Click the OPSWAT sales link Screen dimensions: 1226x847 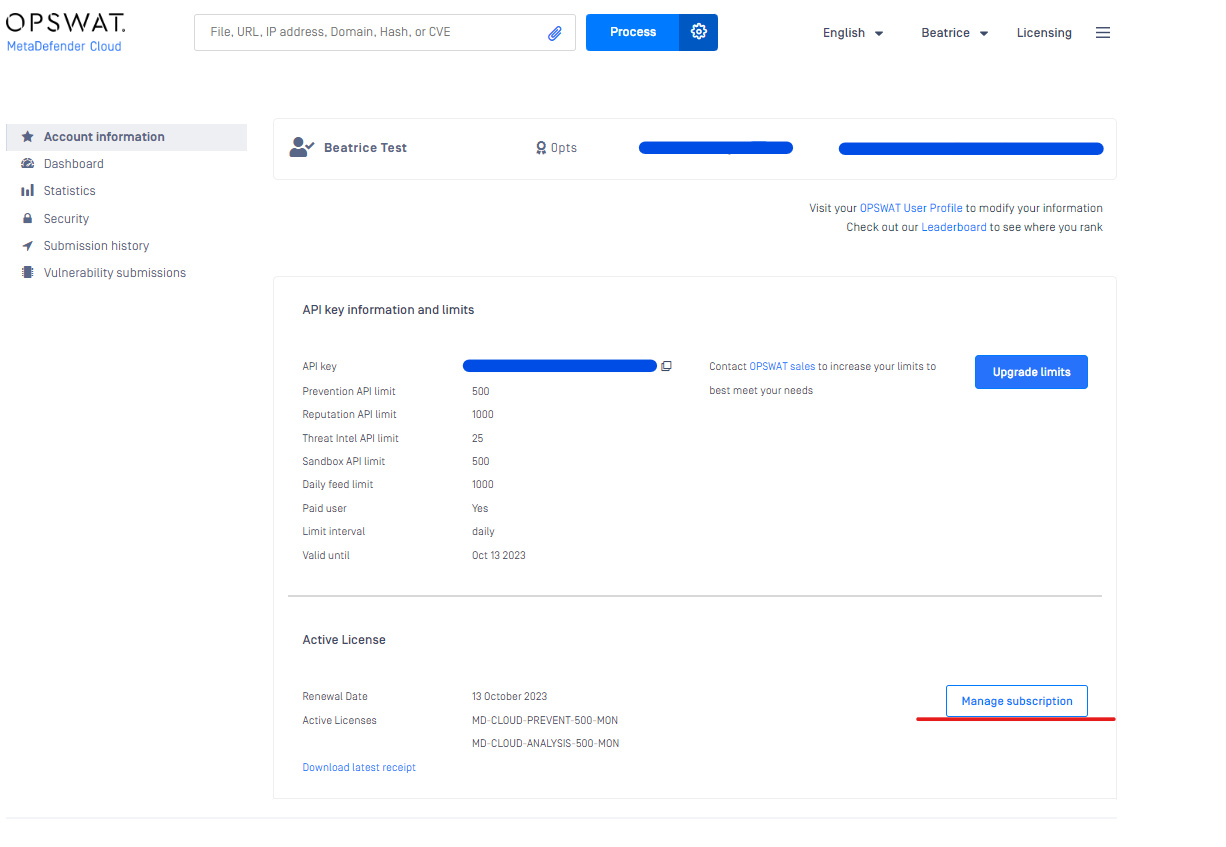tap(782, 367)
